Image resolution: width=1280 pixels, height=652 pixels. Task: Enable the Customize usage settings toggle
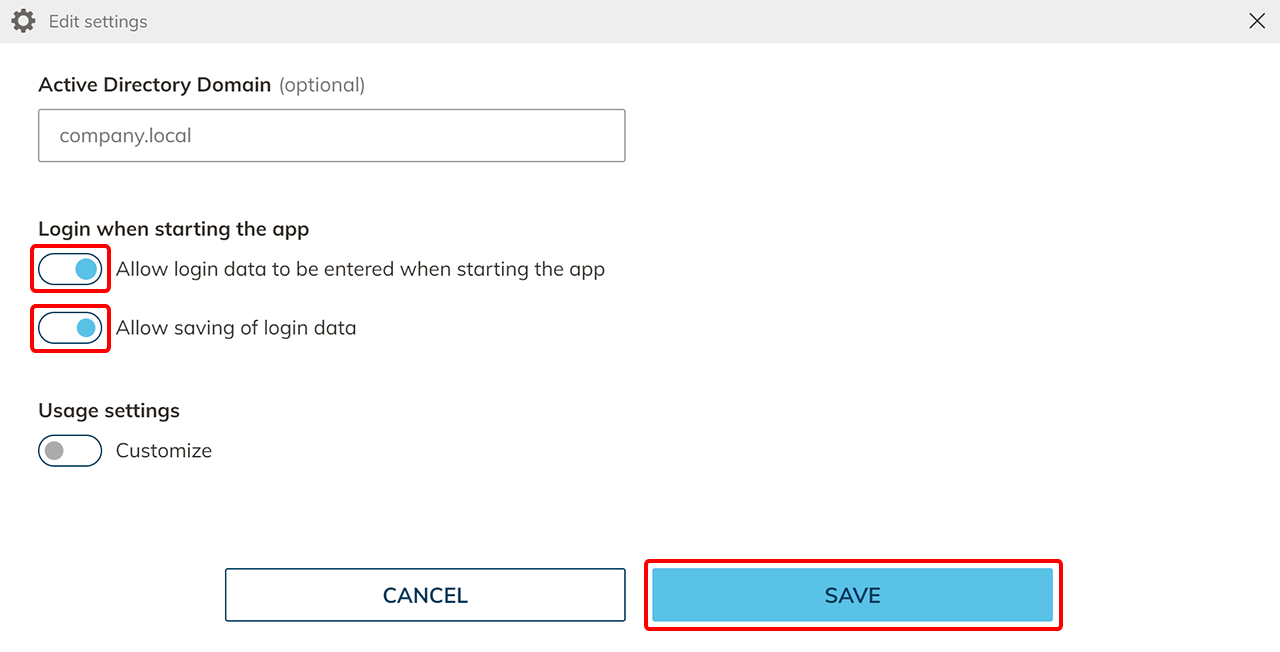[70, 451]
